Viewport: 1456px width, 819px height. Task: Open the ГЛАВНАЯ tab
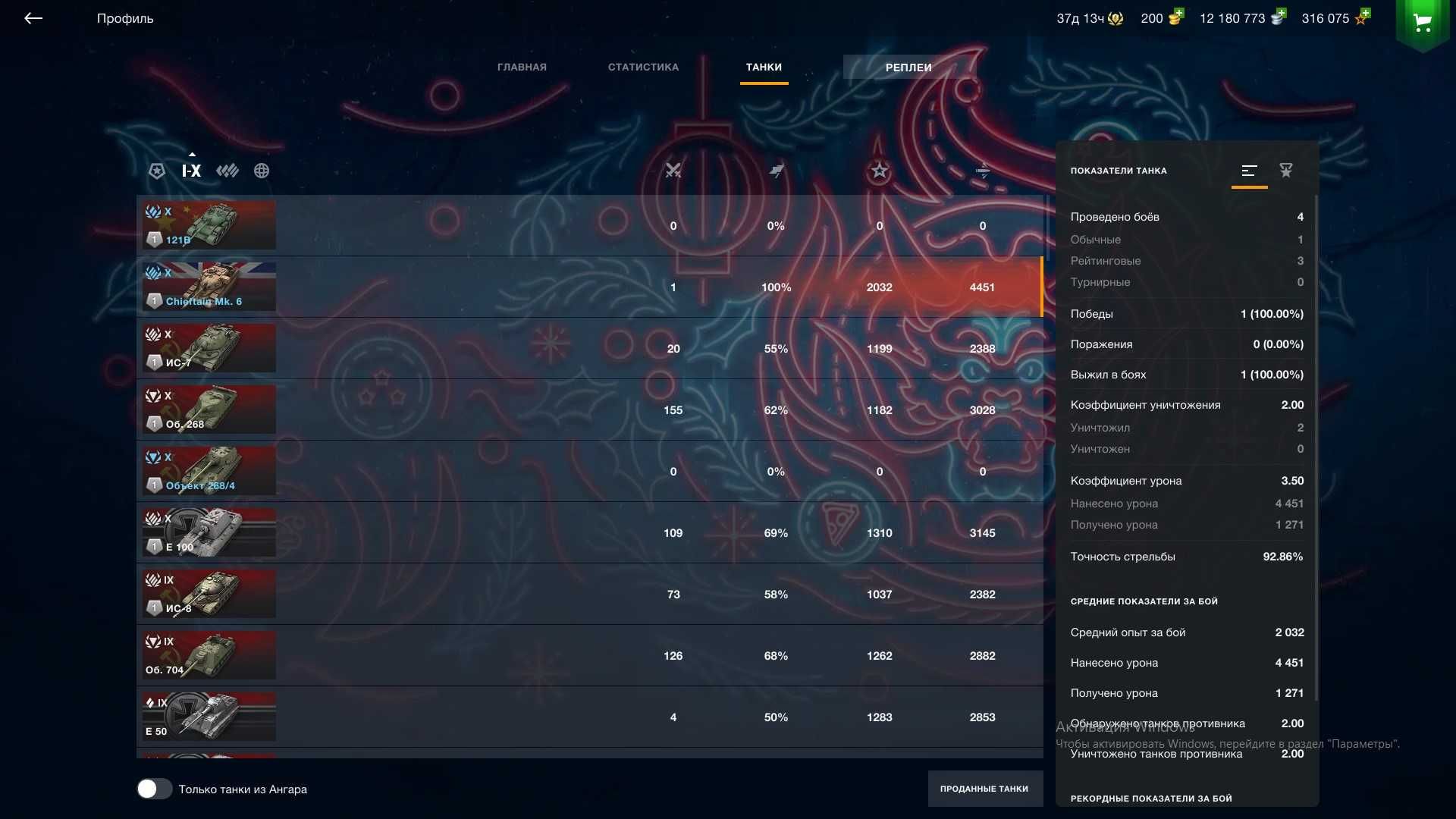[522, 67]
